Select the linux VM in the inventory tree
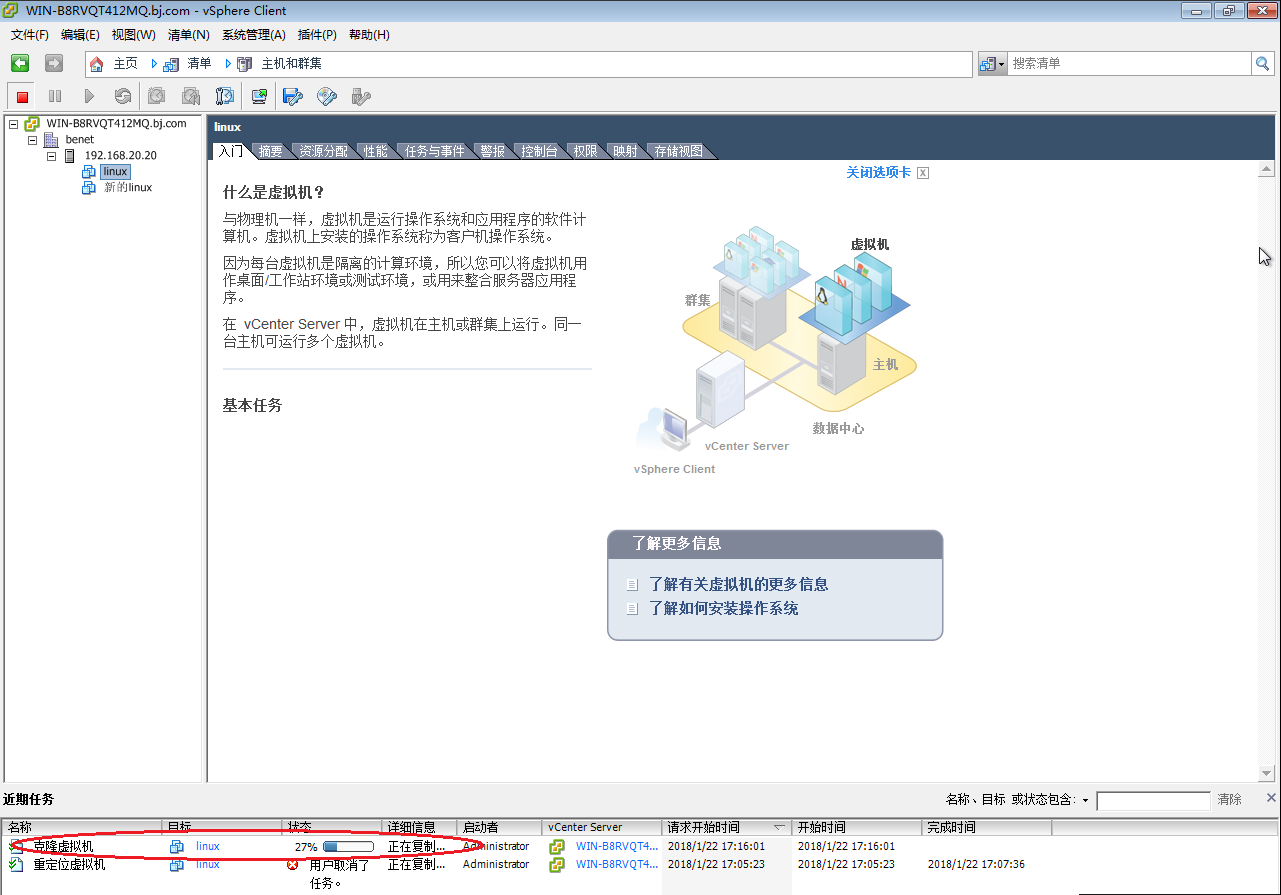This screenshot has width=1281, height=895. pyautogui.click(x=115, y=172)
